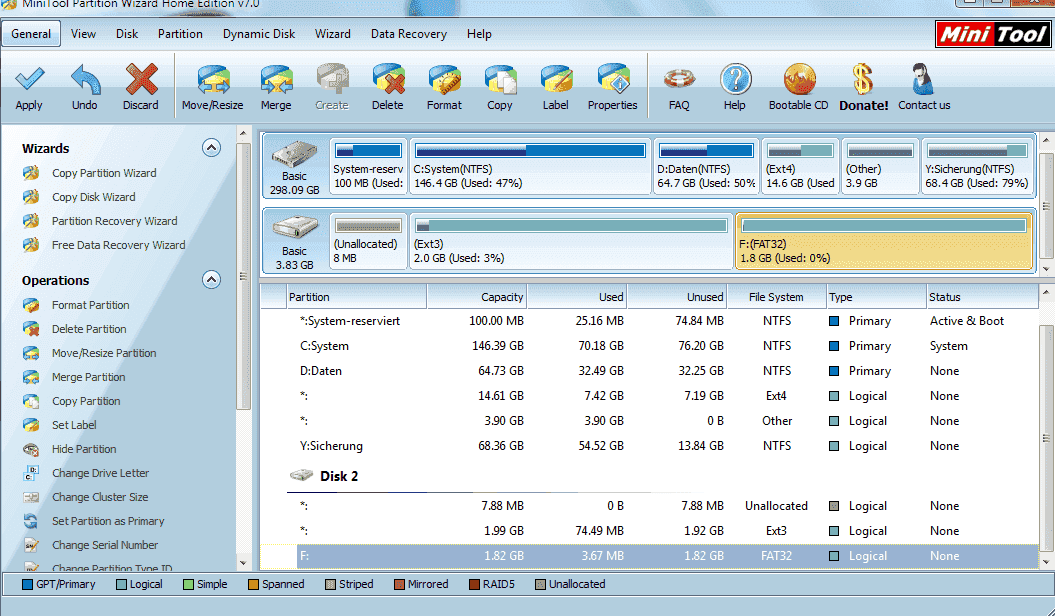The width and height of the screenshot is (1055, 616).
Task: Select the D:Daten partition row
Action: [649, 371]
